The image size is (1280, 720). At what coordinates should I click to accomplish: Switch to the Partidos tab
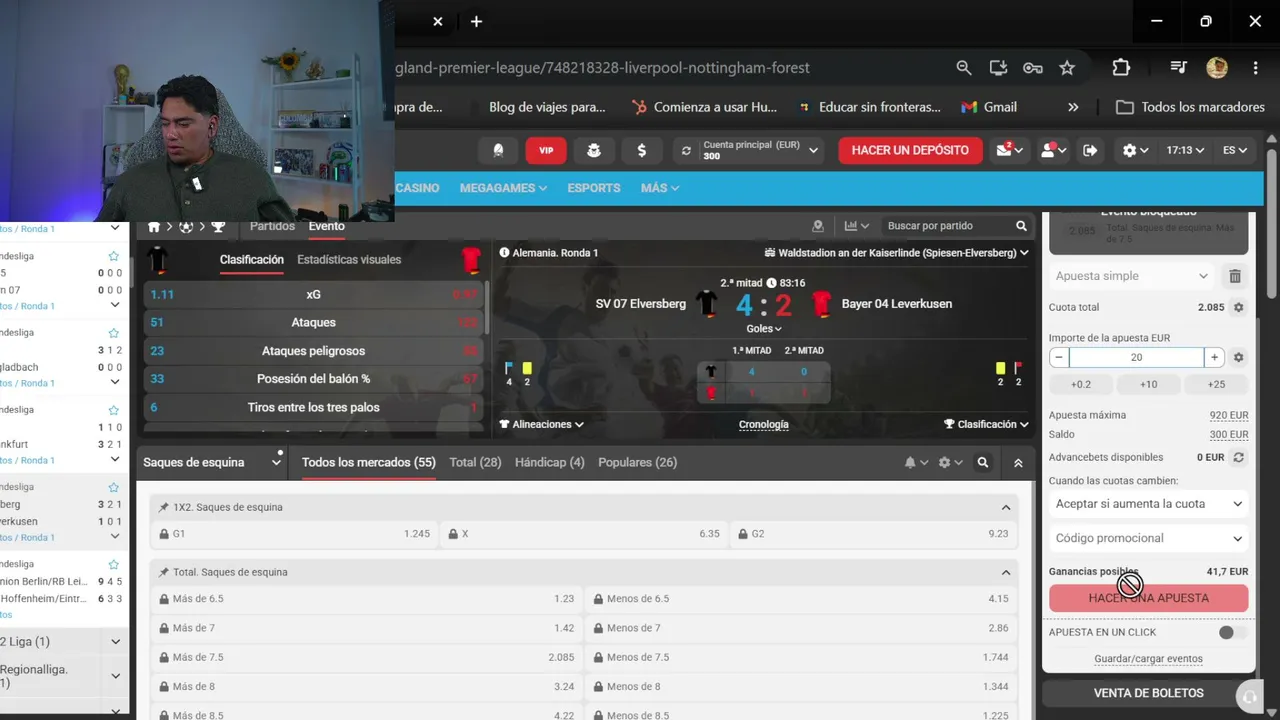pos(272,226)
